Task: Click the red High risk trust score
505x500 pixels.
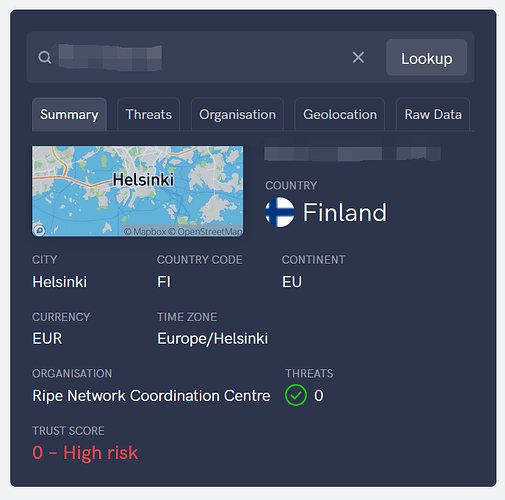Action: click(85, 453)
